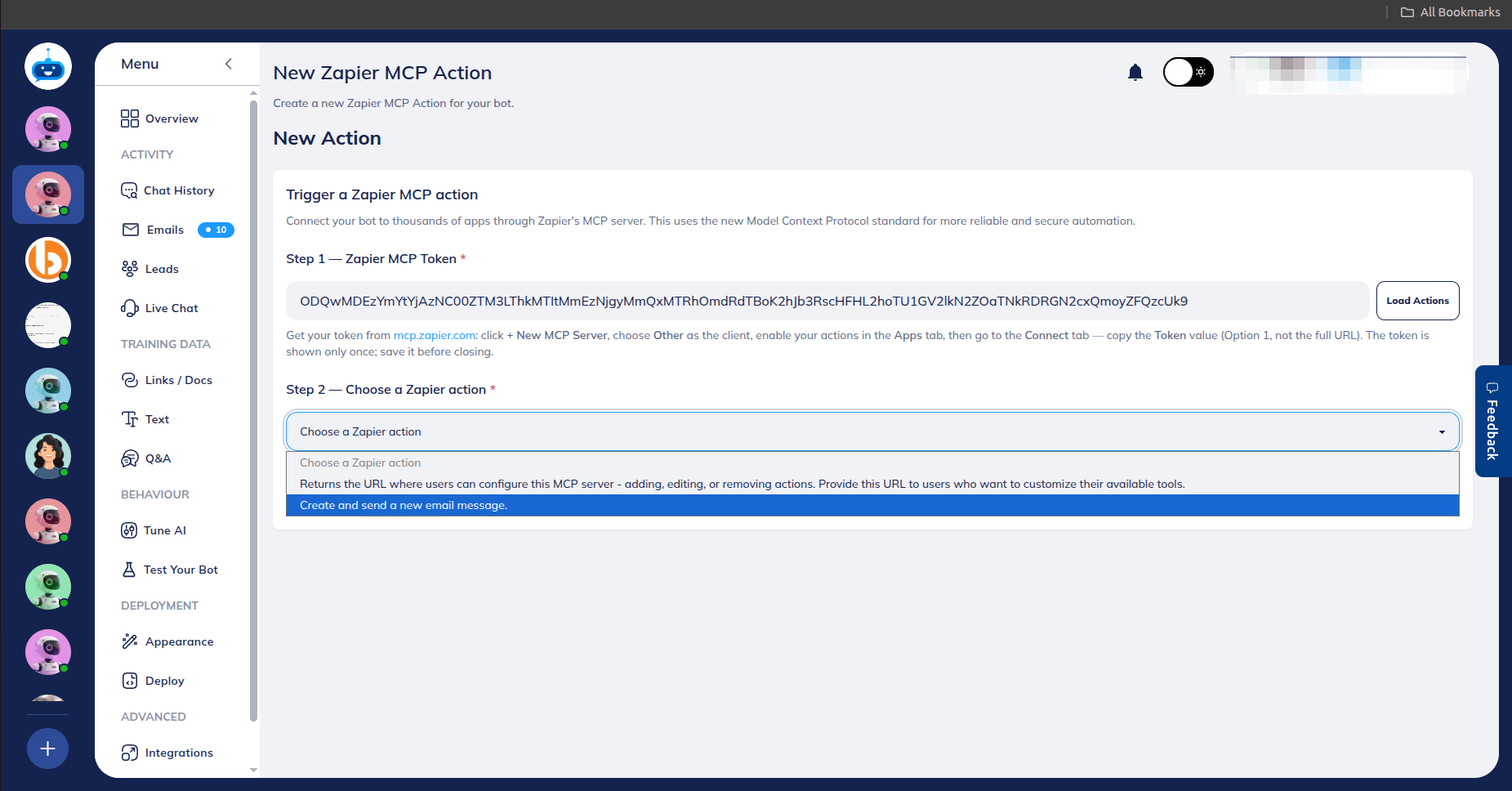Click the add new bot plus button
1512x791 pixels.
click(x=48, y=749)
